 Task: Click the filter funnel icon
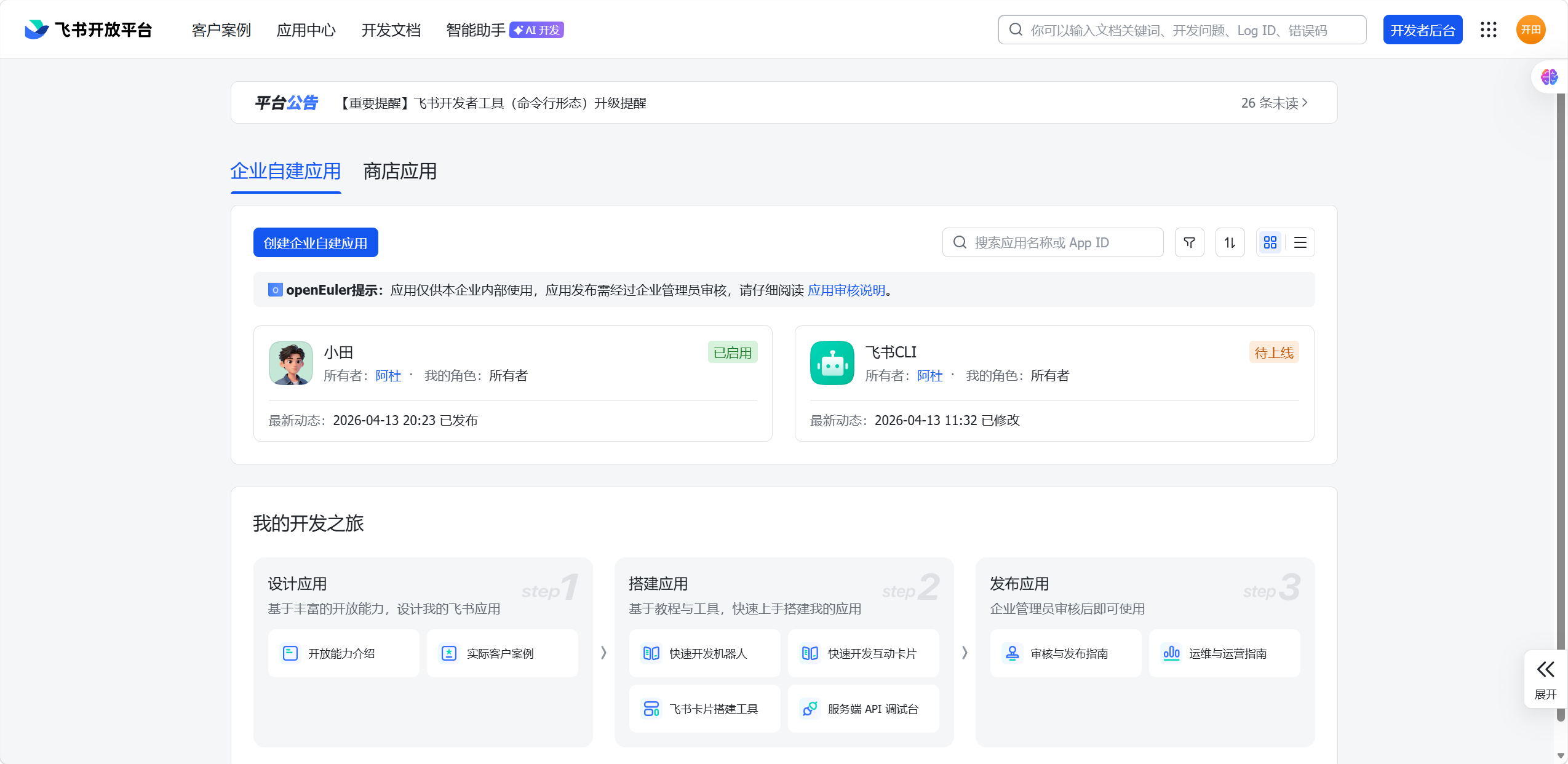click(1189, 242)
